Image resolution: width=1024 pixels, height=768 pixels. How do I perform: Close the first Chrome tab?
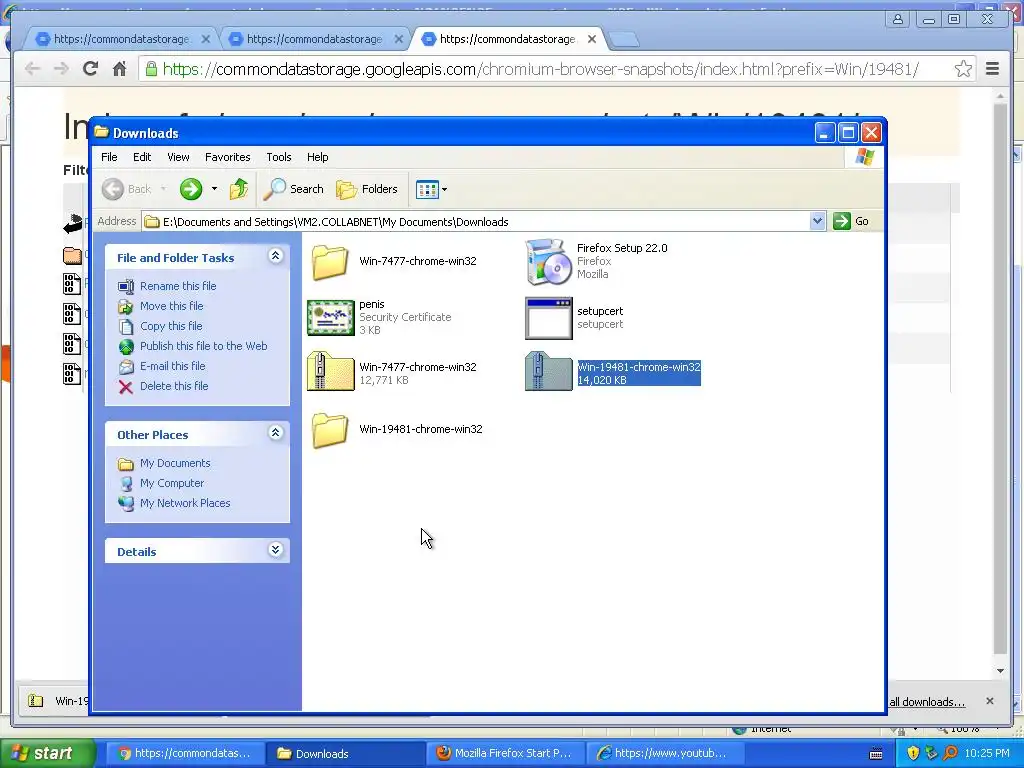(206, 39)
